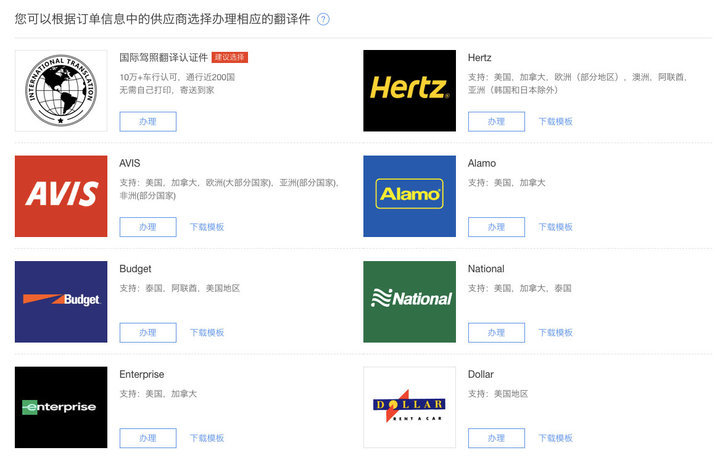720x458 pixels.
Task: Download the National template via 下载模板
Action: pos(556,333)
